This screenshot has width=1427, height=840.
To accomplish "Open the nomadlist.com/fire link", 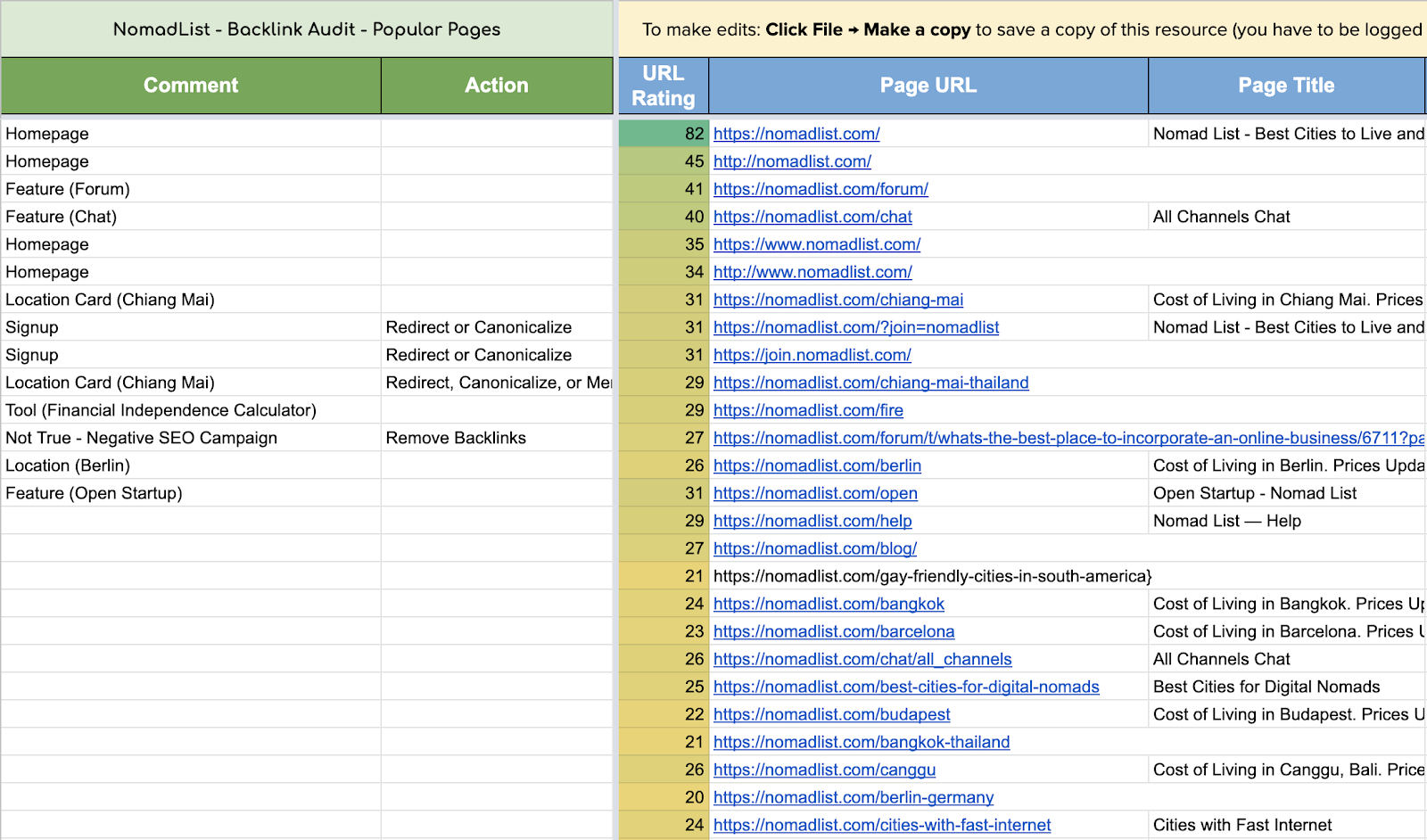I will click(808, 410).
